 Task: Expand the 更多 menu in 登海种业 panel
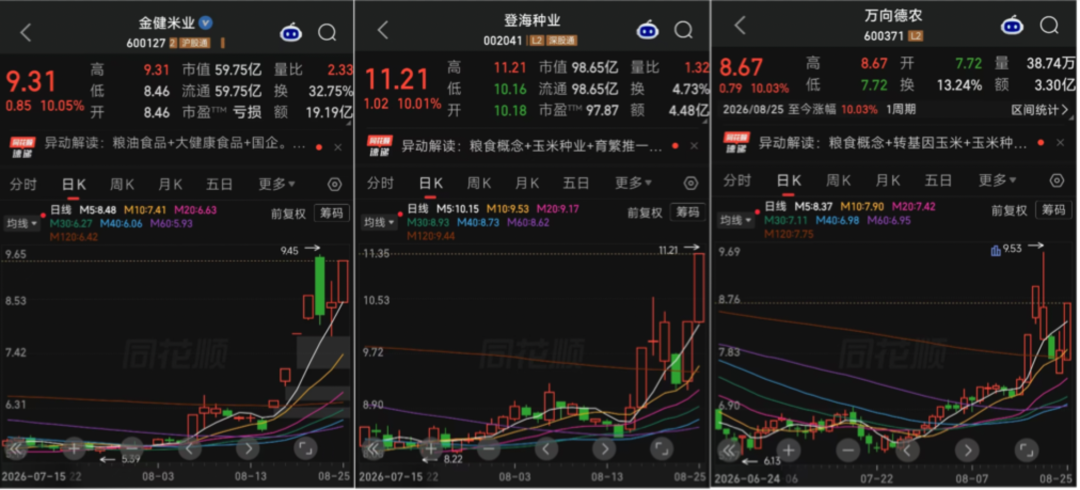coord(634,183)
